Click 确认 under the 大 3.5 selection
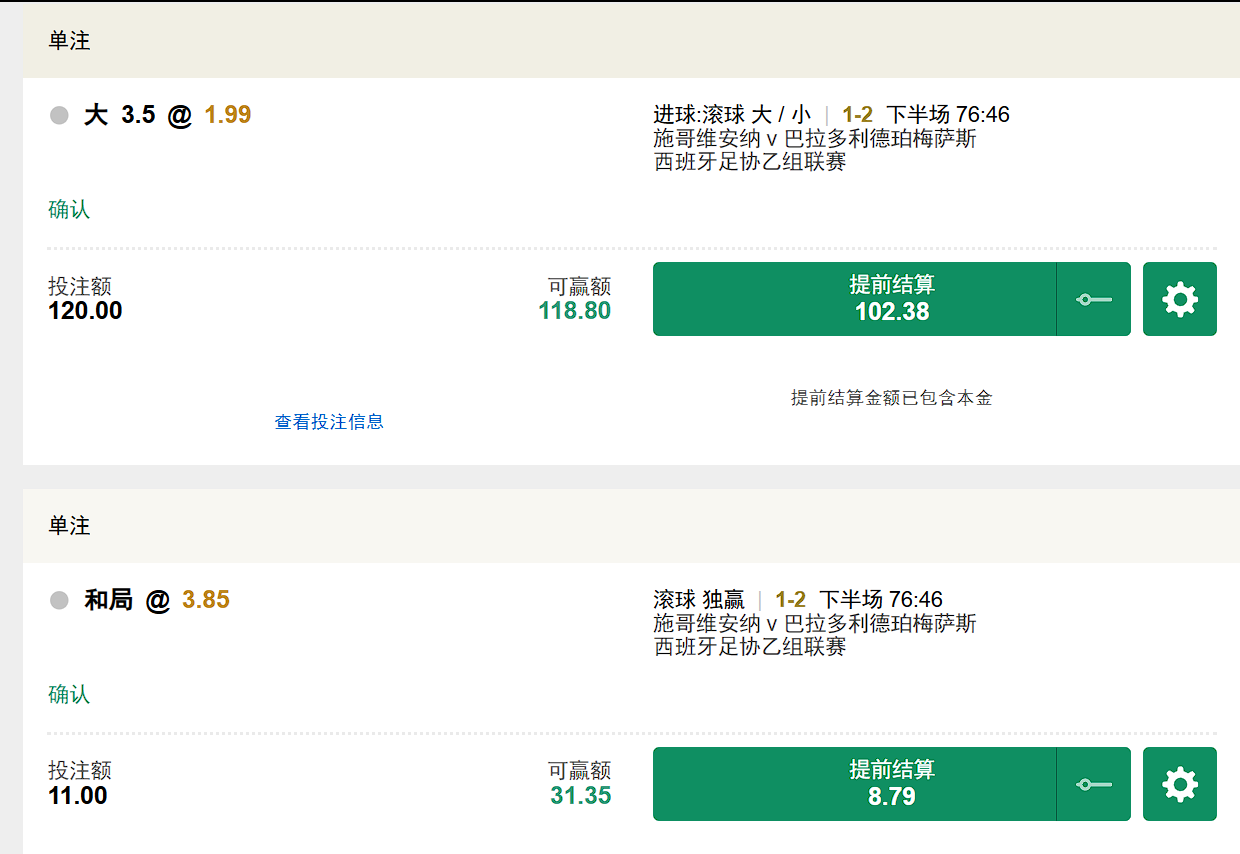Image resolution: width=1240 pixels, height=854 pixels. (x=67, y=209)
